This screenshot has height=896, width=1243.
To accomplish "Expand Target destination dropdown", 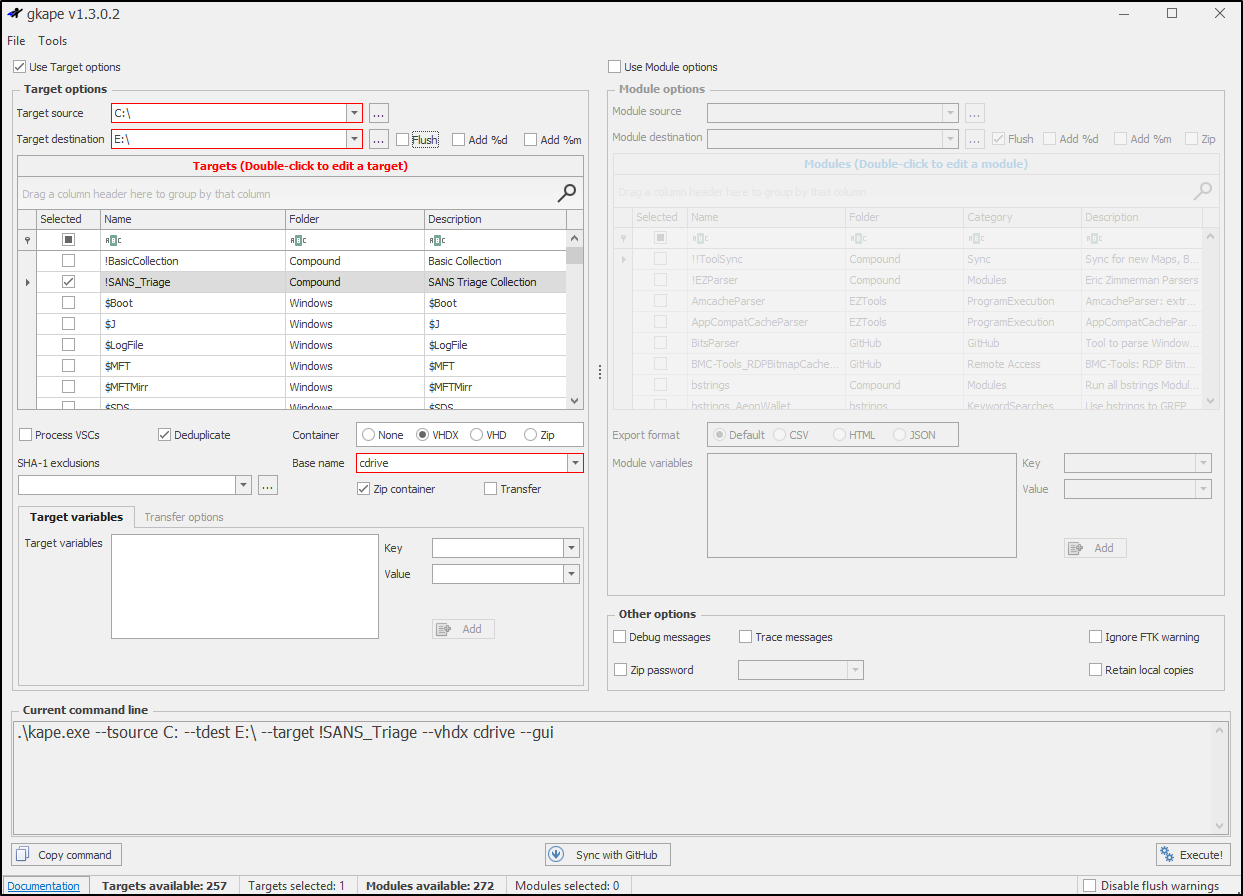I will (x=354, y=139).
